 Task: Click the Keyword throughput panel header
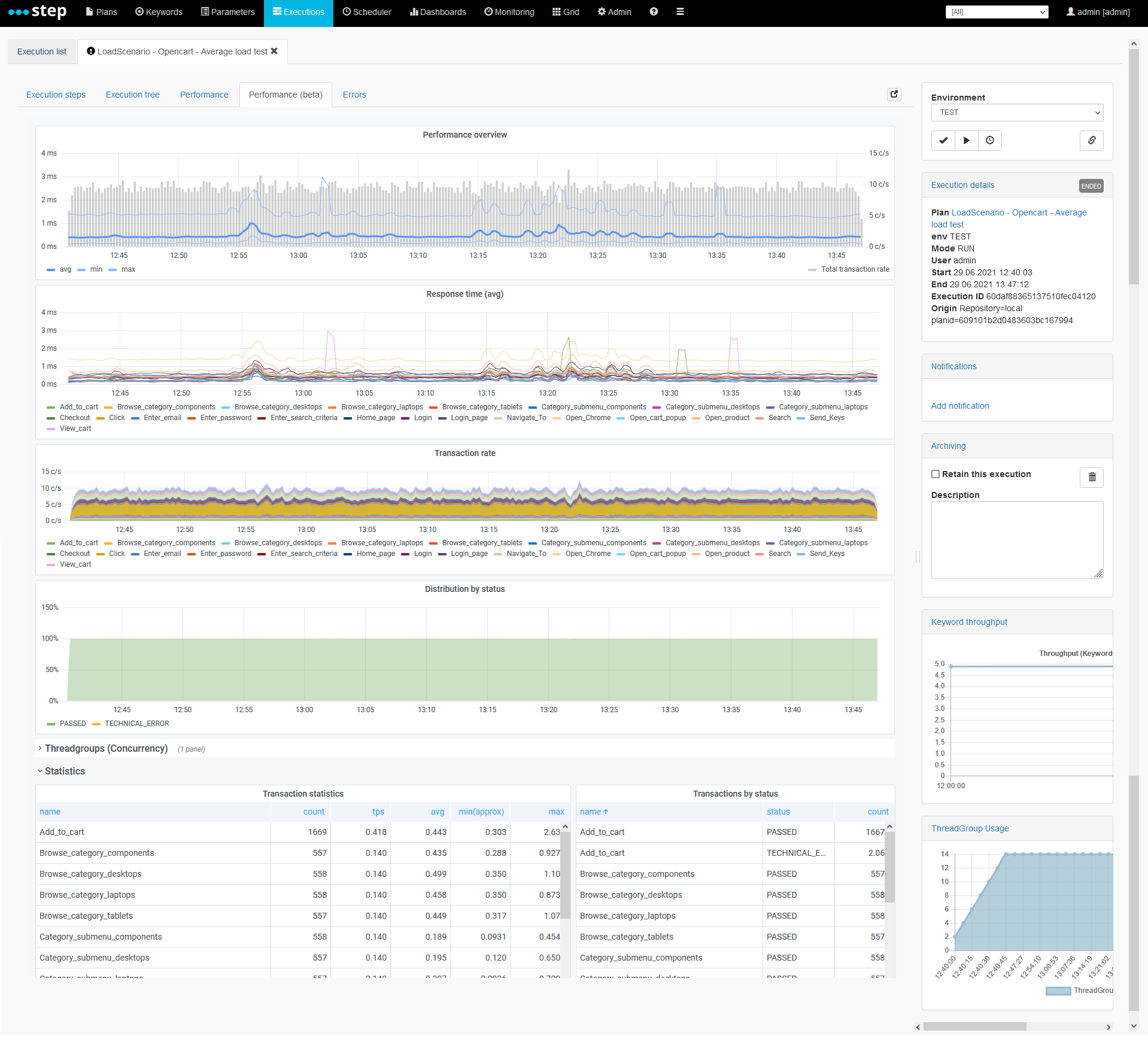(1017, 622)
